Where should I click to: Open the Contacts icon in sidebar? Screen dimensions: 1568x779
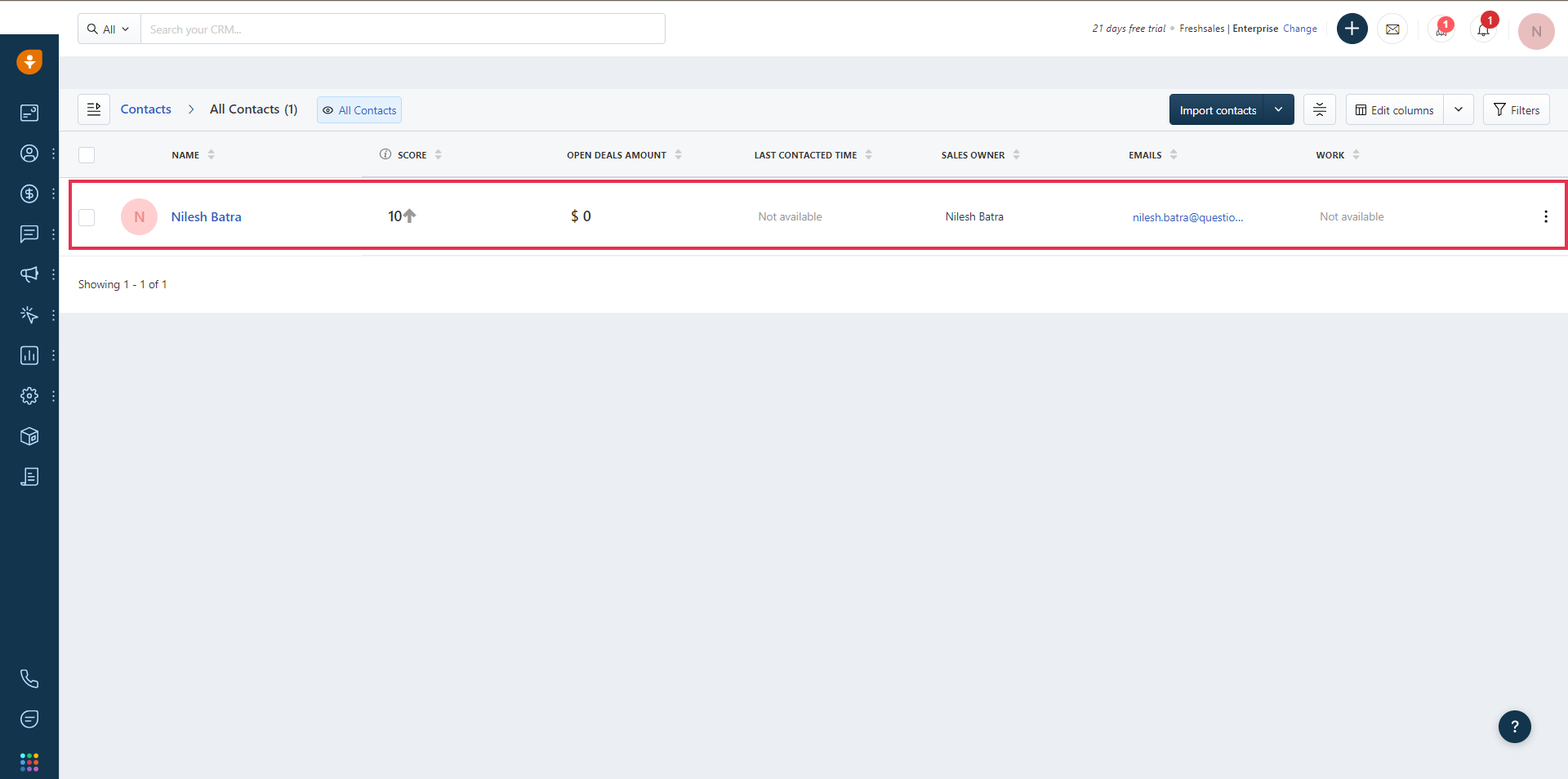29,154
